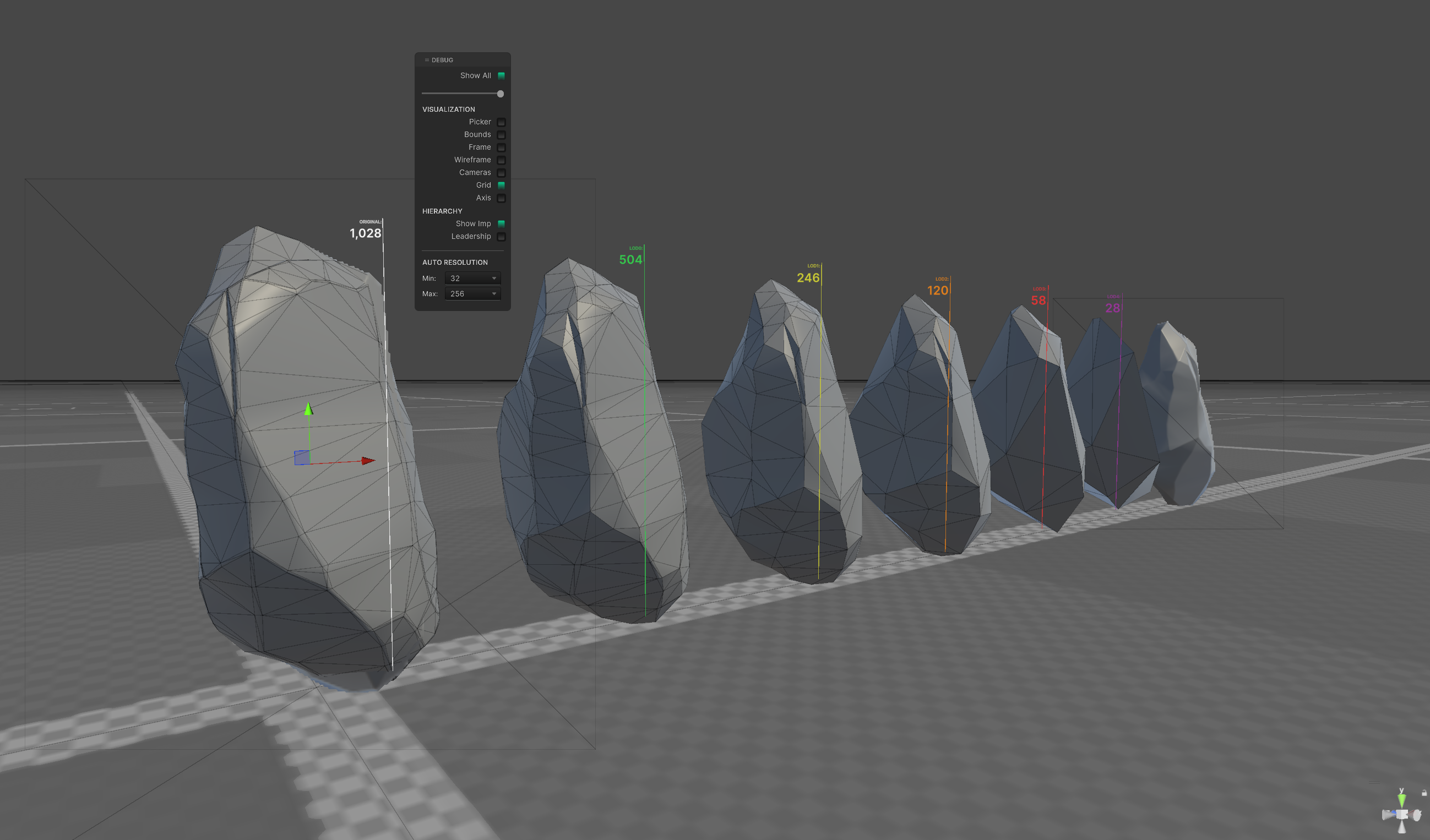Click the ORIGINAL 1,028 triangle count label
The width and height of the screenshot is (1430, 840).
366,233
